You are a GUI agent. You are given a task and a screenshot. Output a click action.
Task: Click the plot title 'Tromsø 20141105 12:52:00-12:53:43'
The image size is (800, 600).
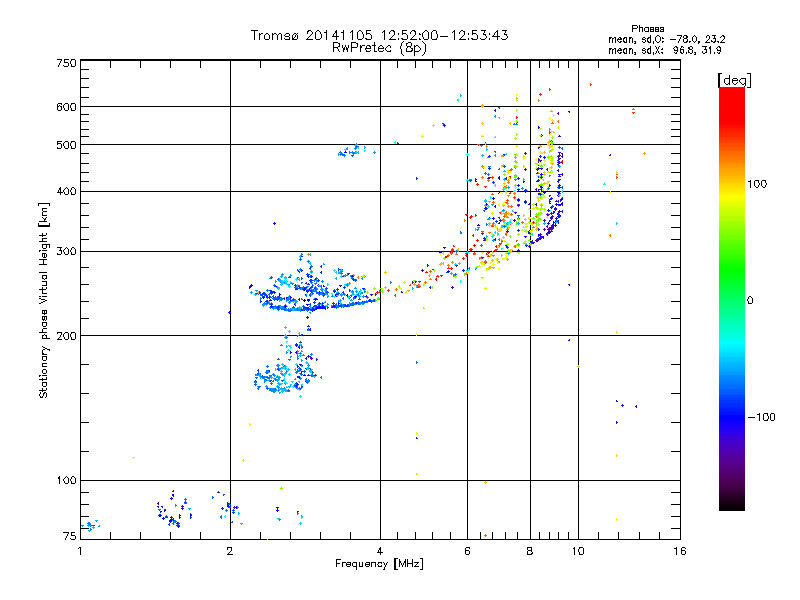(379, 35)
